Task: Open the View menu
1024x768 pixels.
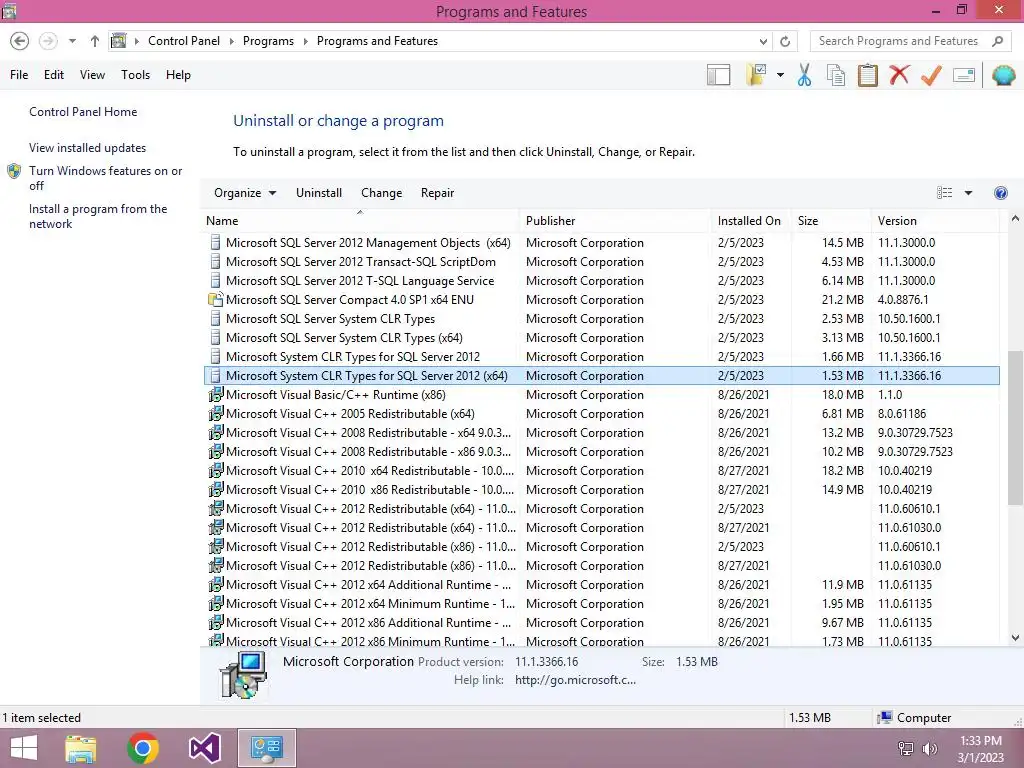Action: pyautogui.click(x=92, y=75)
